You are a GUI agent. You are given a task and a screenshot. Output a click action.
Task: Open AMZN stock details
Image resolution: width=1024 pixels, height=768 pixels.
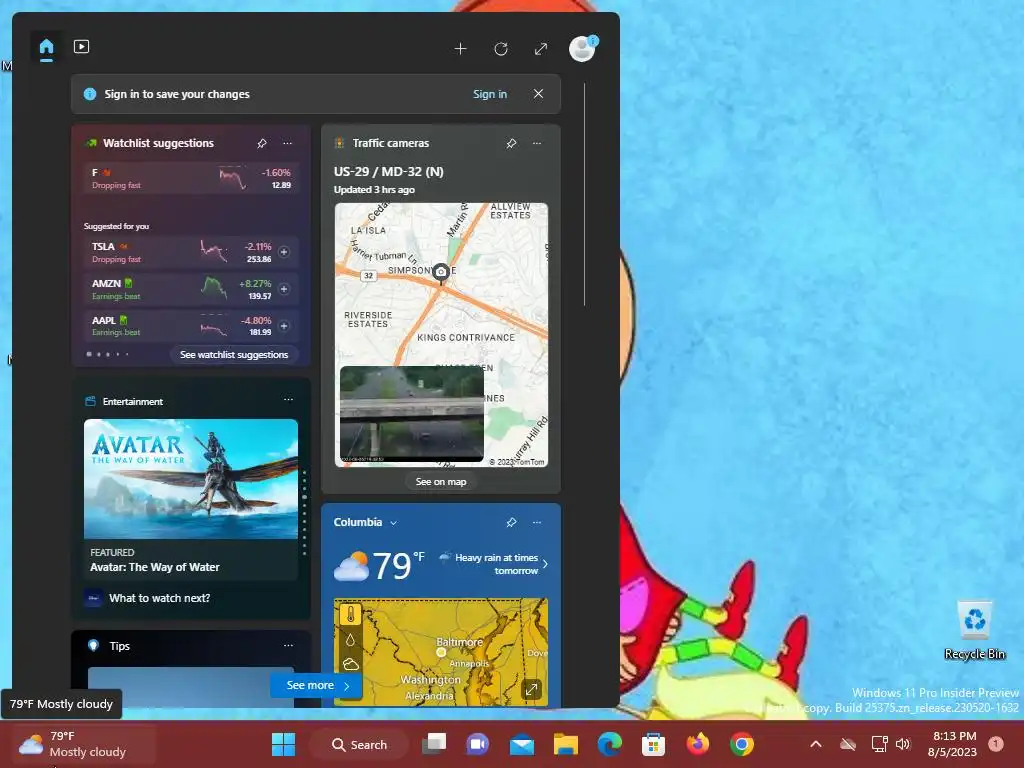(x=180, y=289)
